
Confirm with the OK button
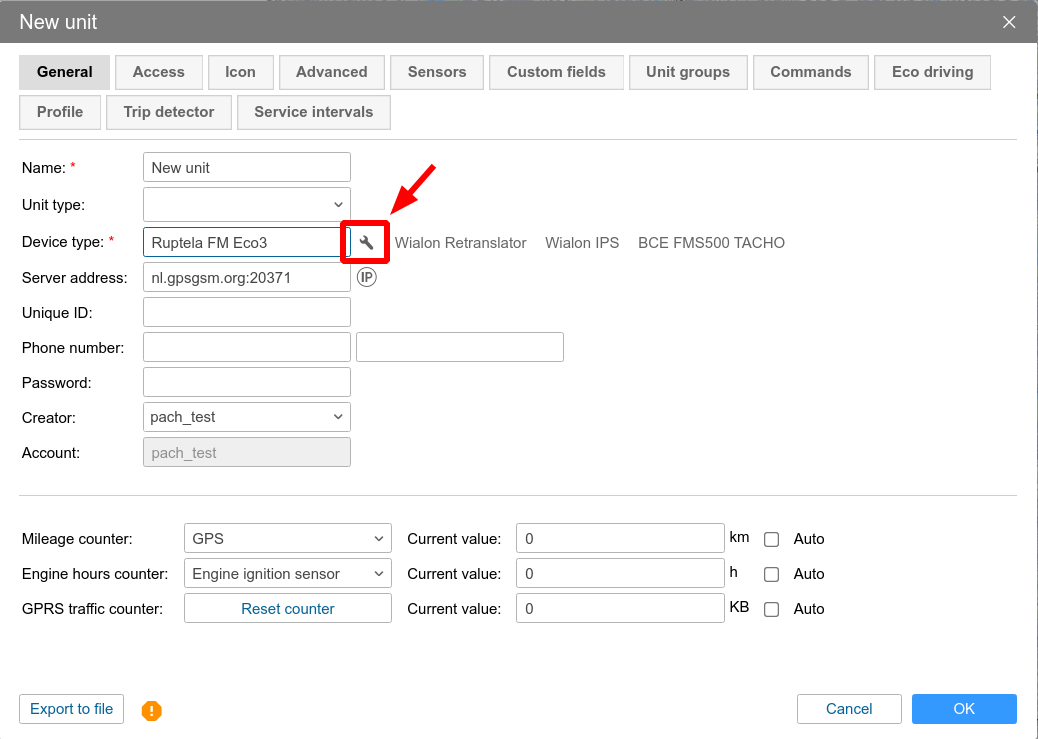[963, 709]
